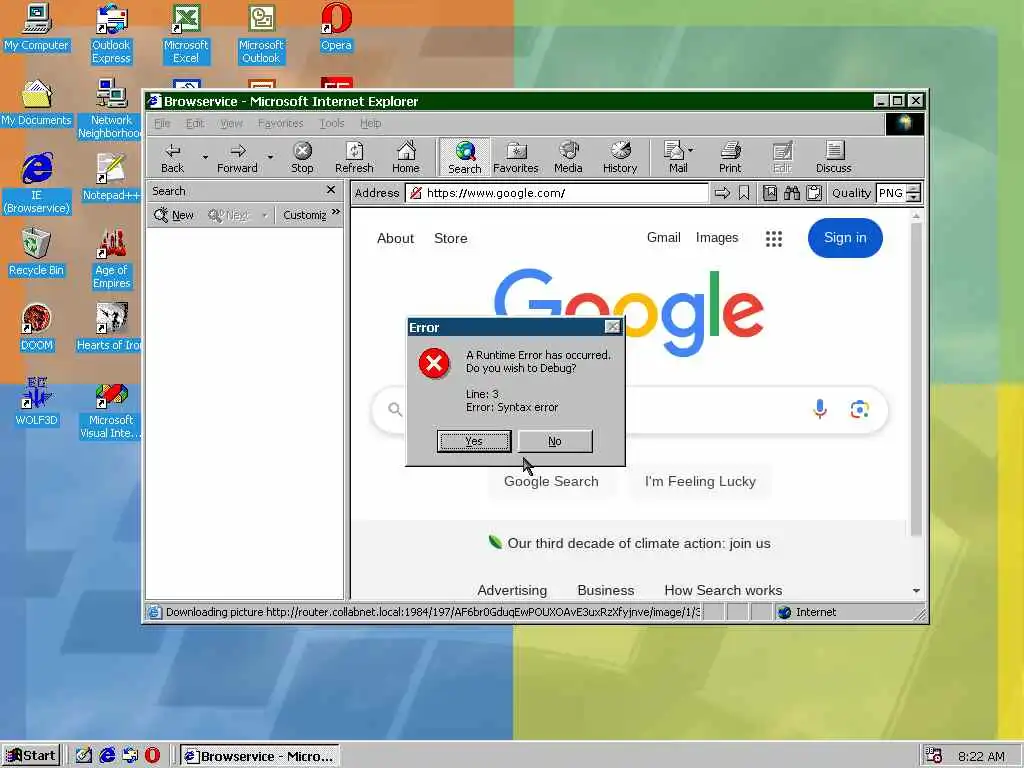Image resolution: width=1024 pixels, height=768 pixels.
Task: Click I'm Feeling Lucky button
Action: click(x=700, y=481)
